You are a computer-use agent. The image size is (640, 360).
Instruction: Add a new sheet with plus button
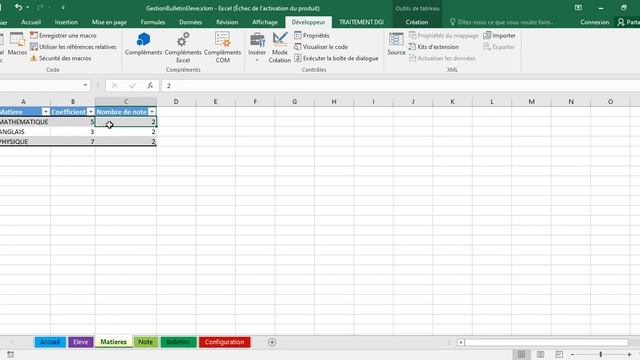(x=272, y=342)
